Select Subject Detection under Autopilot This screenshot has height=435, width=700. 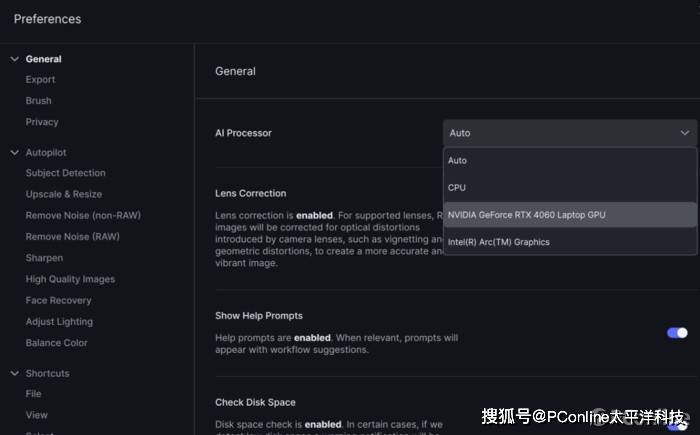coord(65,173)
